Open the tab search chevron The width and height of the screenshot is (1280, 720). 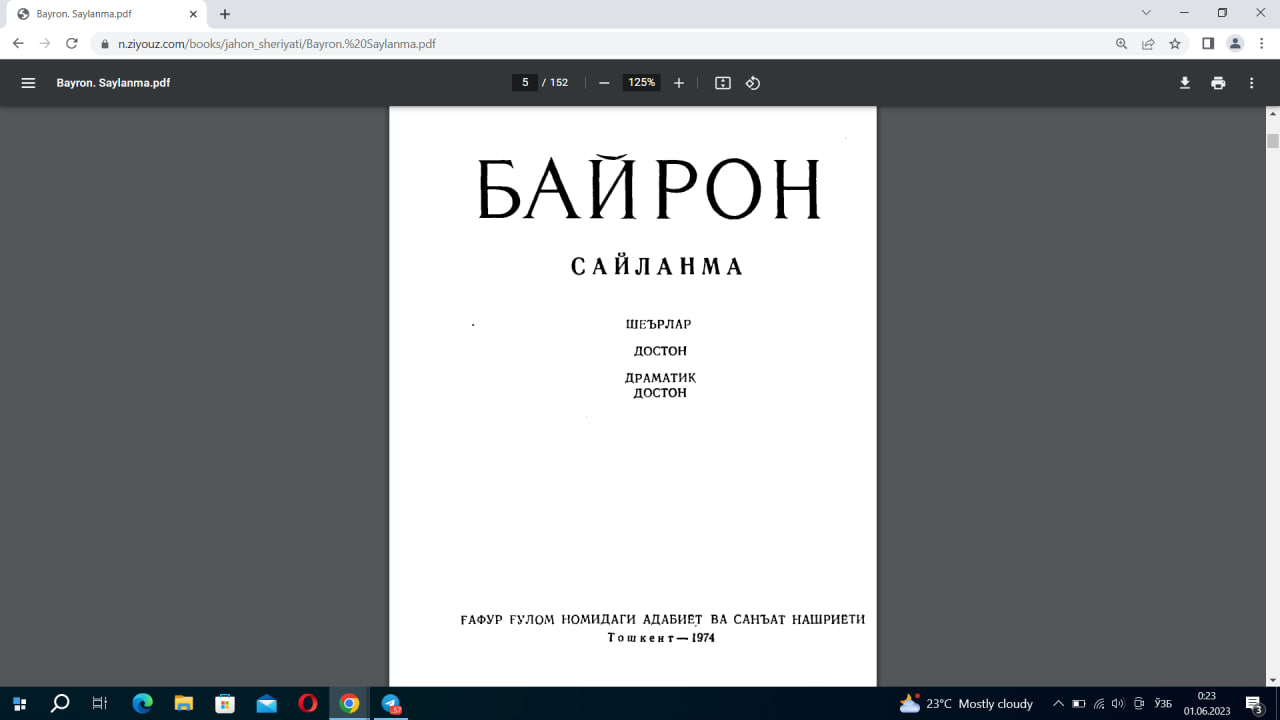pos(1146,14)
